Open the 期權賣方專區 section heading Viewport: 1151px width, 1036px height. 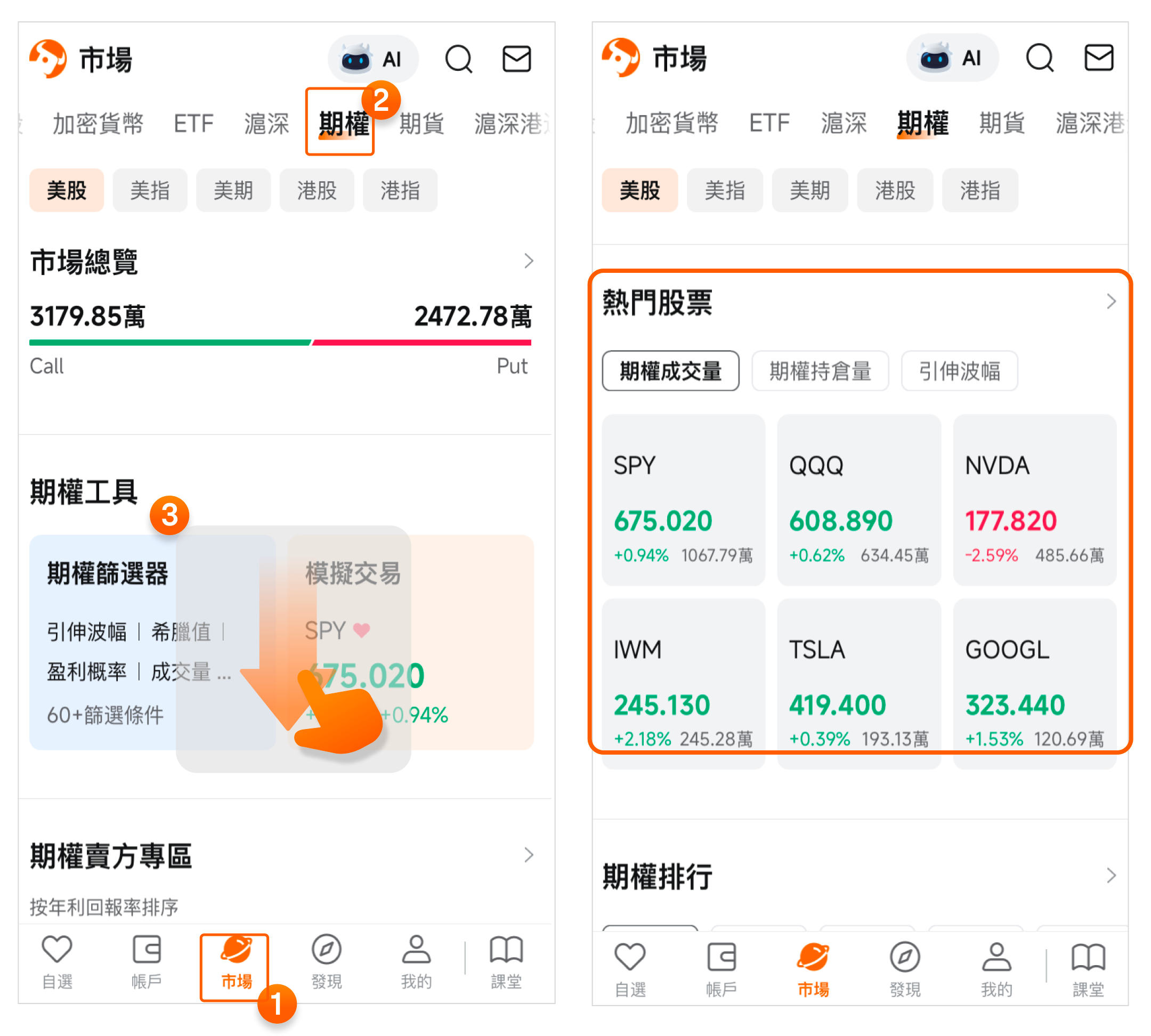[x=111, y=855]
